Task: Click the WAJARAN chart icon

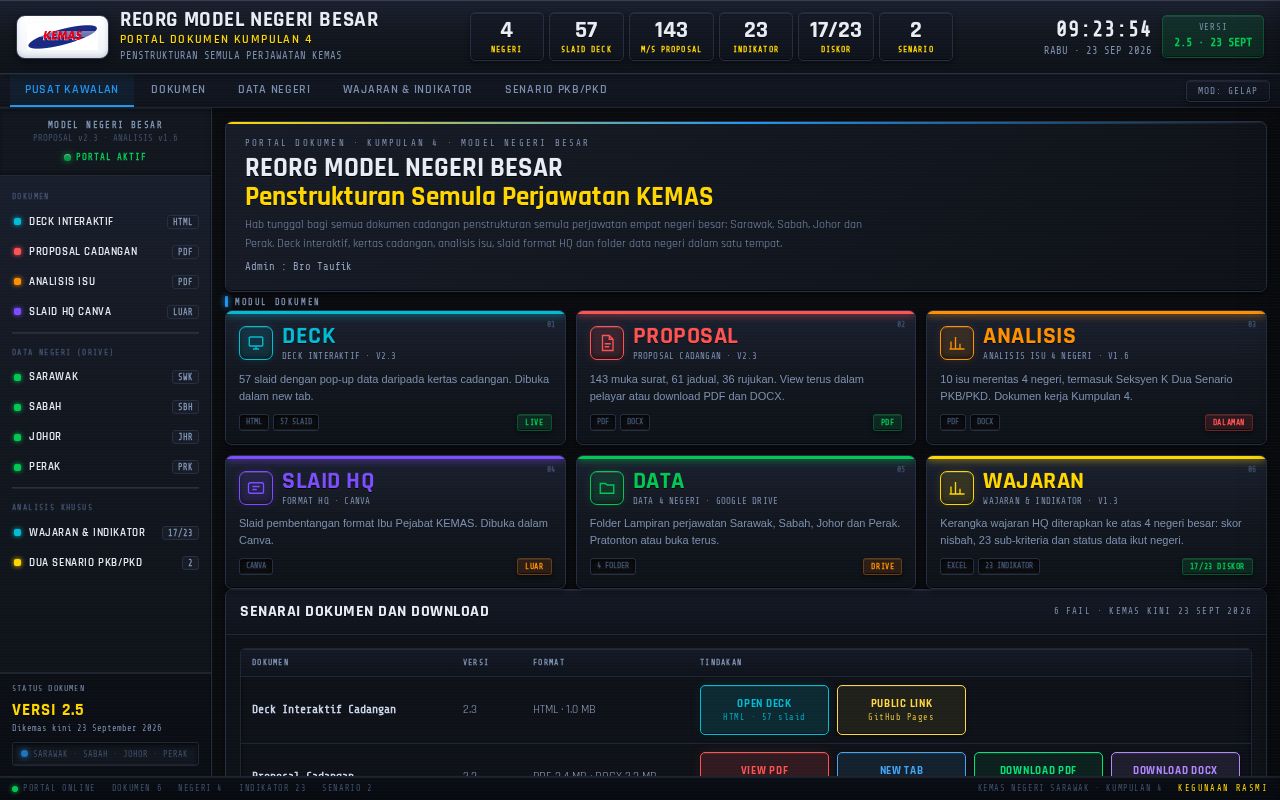Action: coord(957,488)
